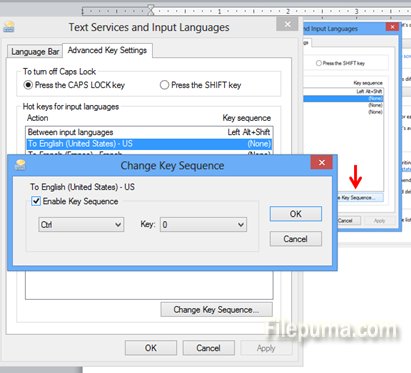Click Cancel in Text Services dialog
This screenshot has width=411, height=373.
coord(208,348)
